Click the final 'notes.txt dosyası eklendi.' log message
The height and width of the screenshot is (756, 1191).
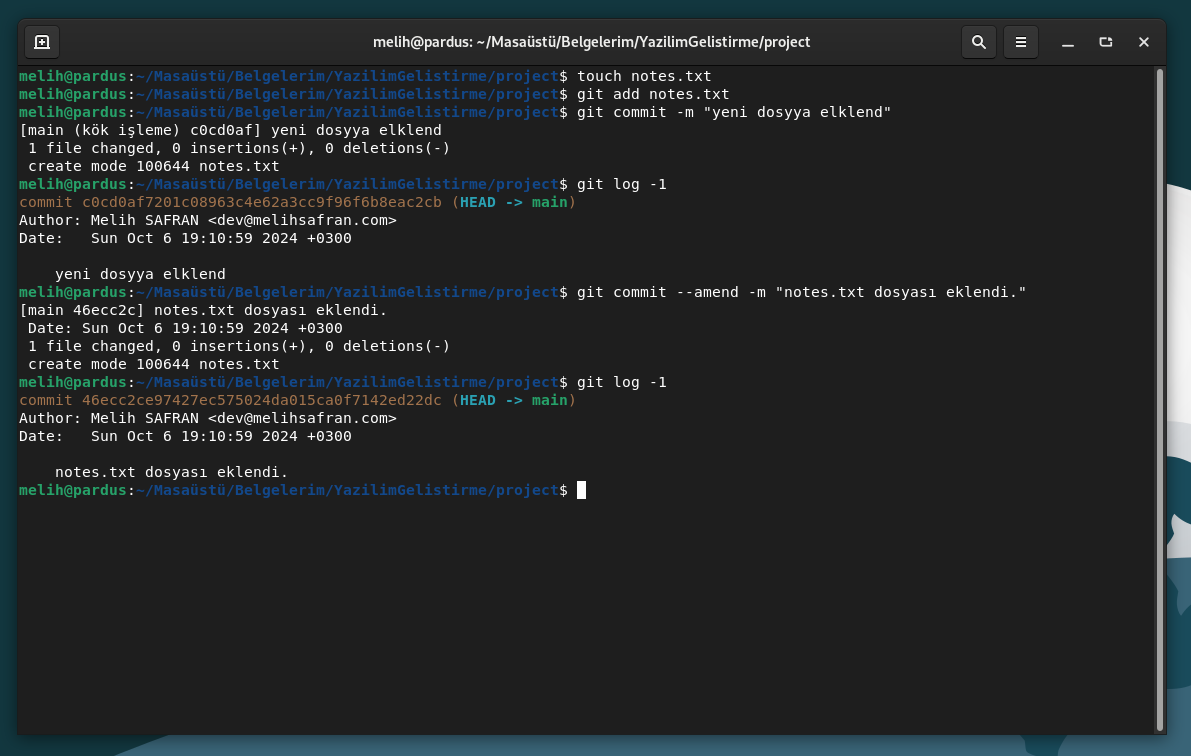tap(172, 472)
